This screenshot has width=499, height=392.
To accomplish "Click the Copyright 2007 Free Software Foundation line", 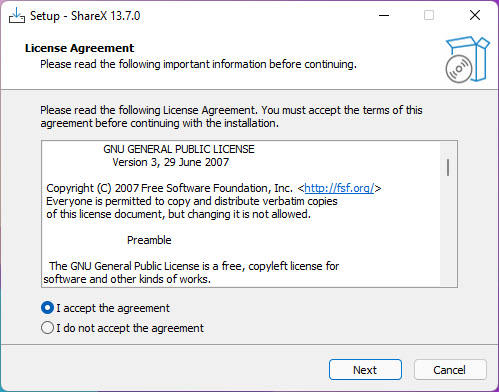I will pyautogui.click(x=214, y=188).
